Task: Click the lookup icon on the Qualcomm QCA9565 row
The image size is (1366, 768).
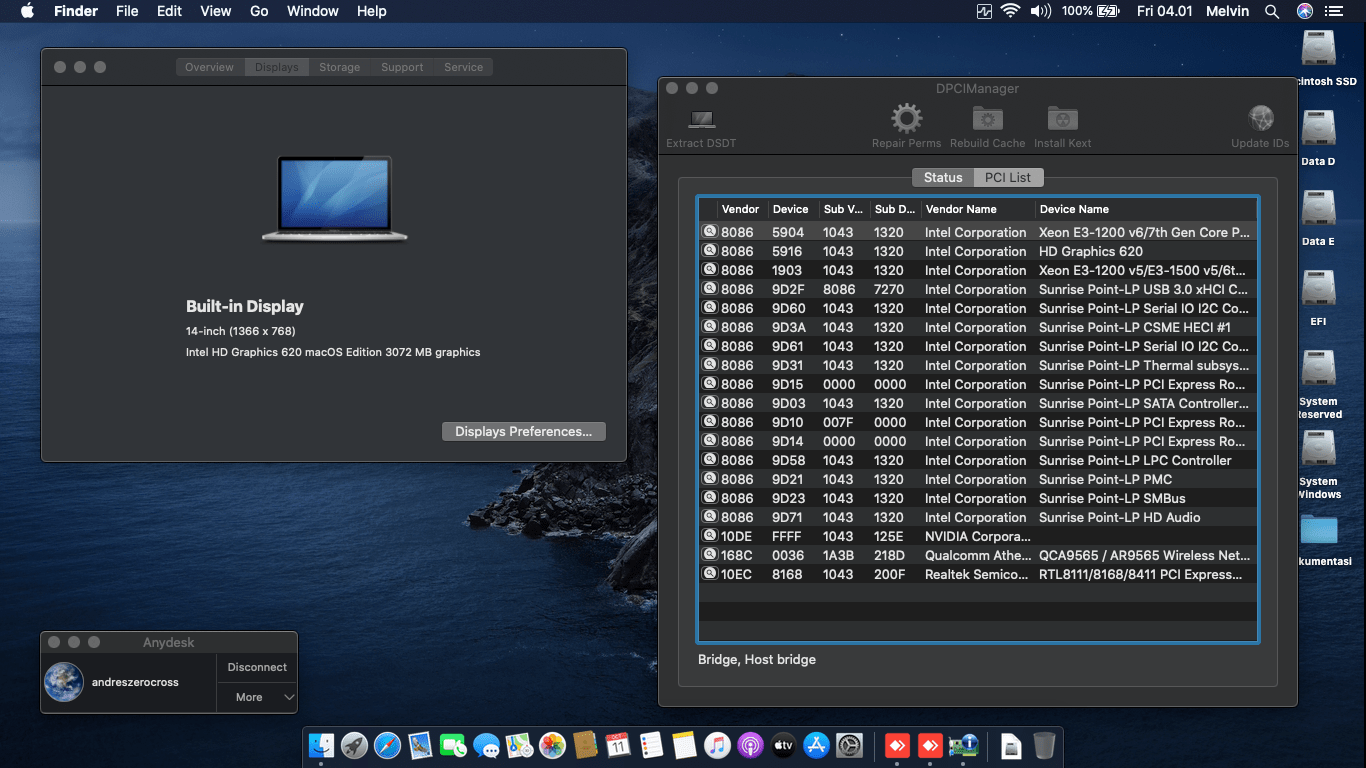Action: (x=710, y=555)
